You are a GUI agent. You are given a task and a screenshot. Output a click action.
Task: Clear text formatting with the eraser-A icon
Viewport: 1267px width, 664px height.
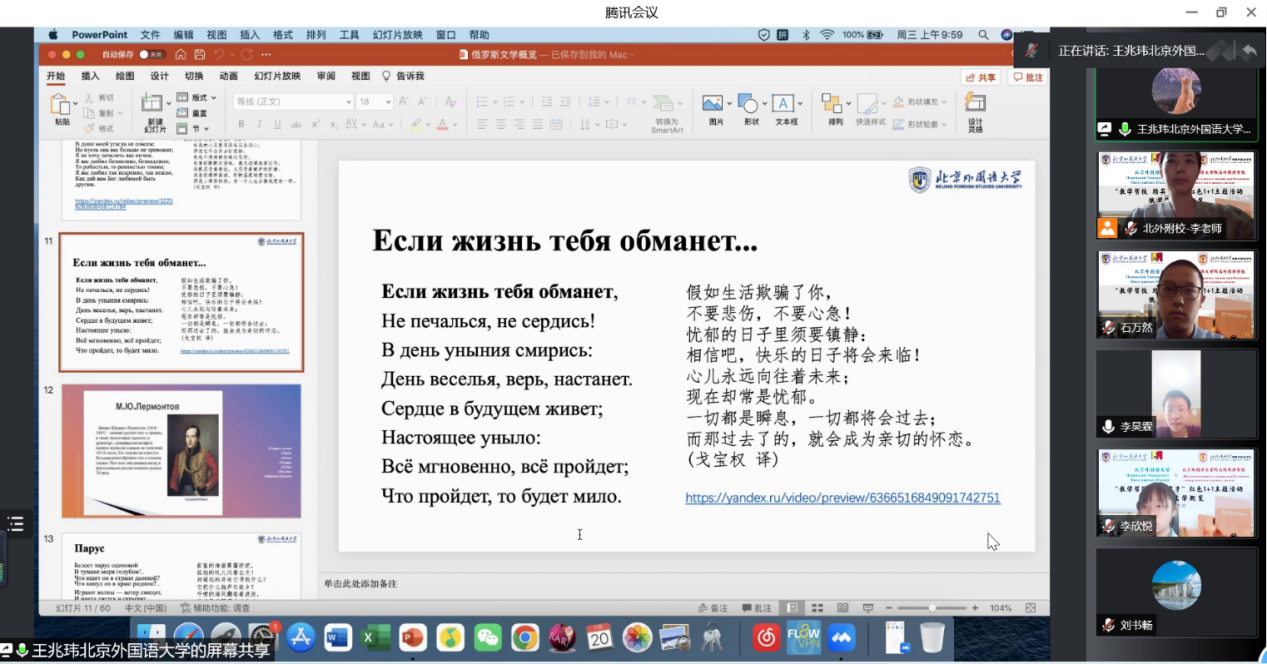450,101
